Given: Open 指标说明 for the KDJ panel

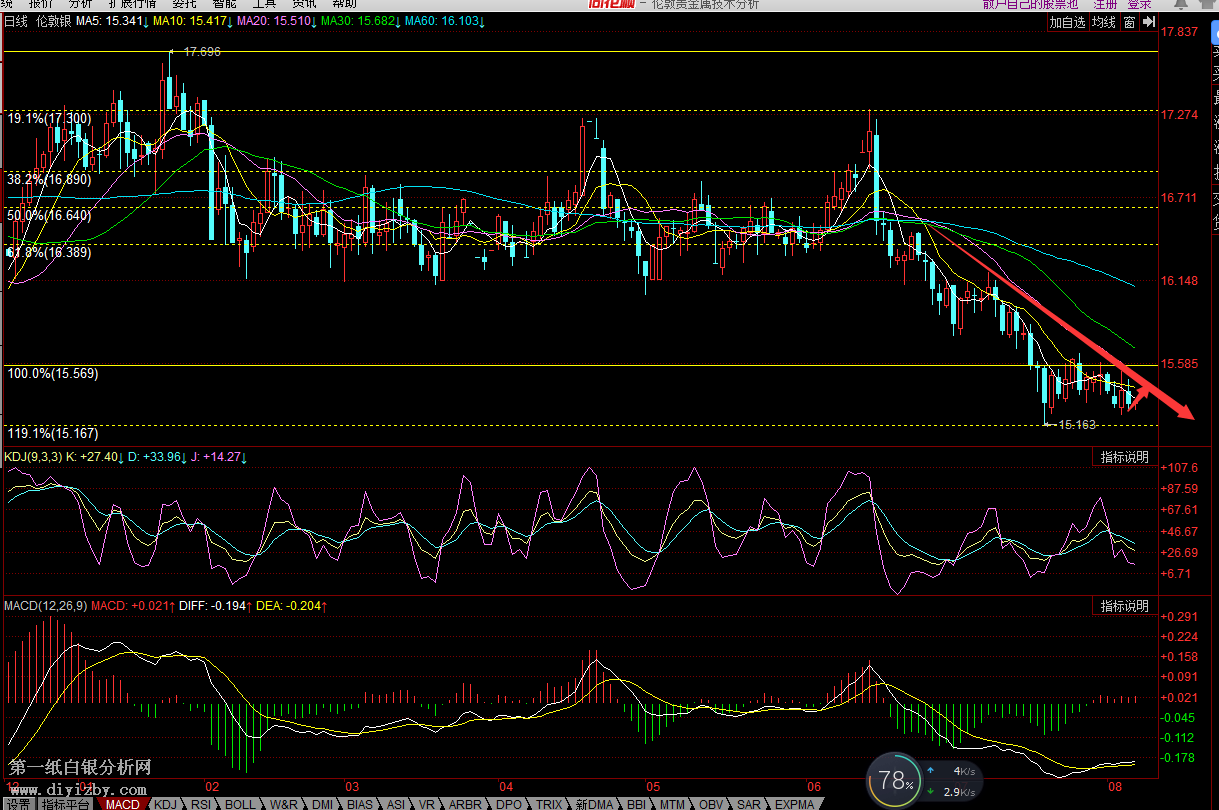Looking at the screenshot, I should click(1124, 457).
